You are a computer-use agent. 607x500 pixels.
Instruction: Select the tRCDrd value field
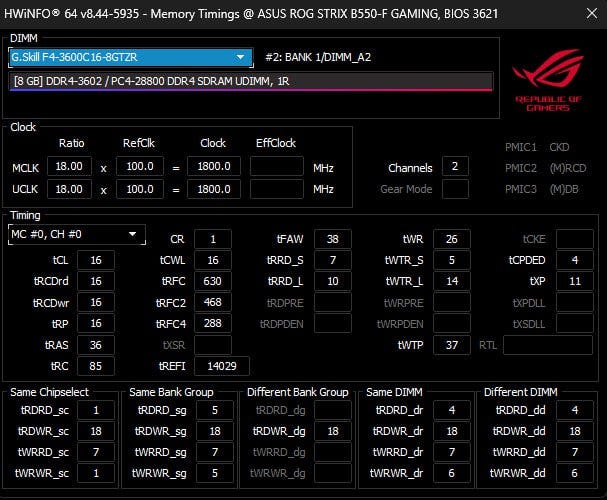(x=96, y=281)
